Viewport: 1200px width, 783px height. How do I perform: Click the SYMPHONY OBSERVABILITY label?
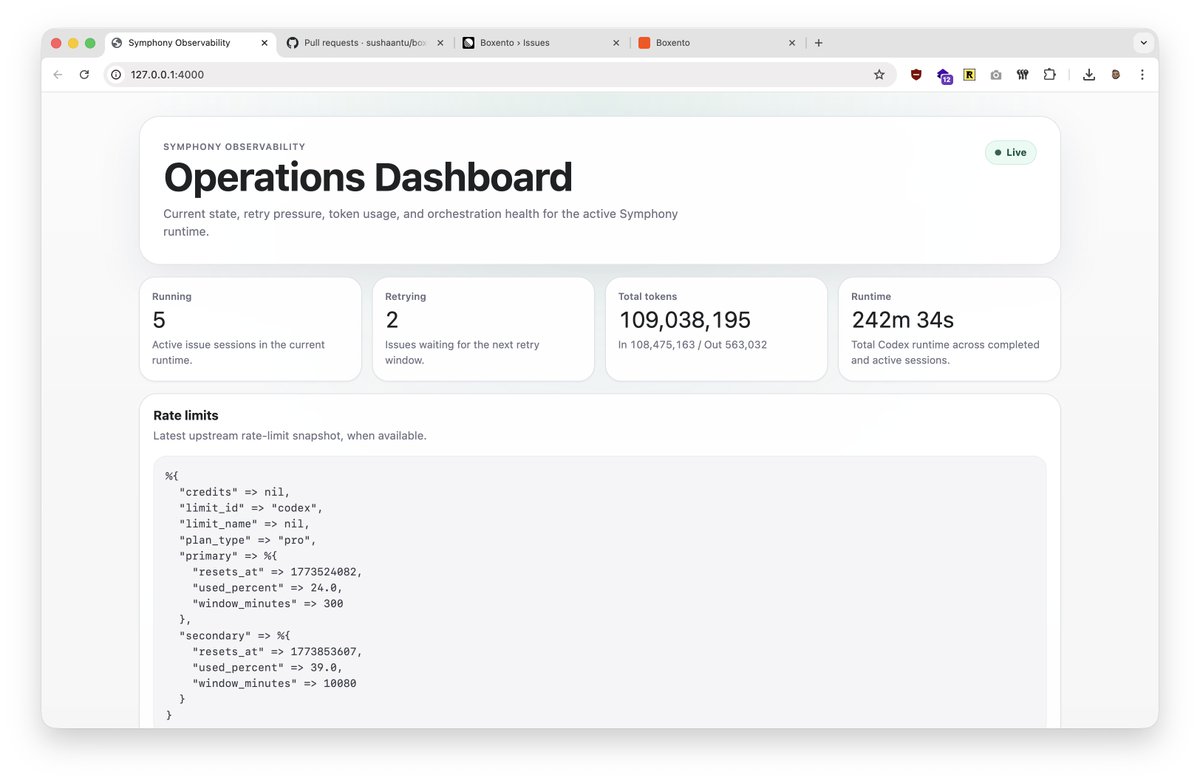coord(234,147)
